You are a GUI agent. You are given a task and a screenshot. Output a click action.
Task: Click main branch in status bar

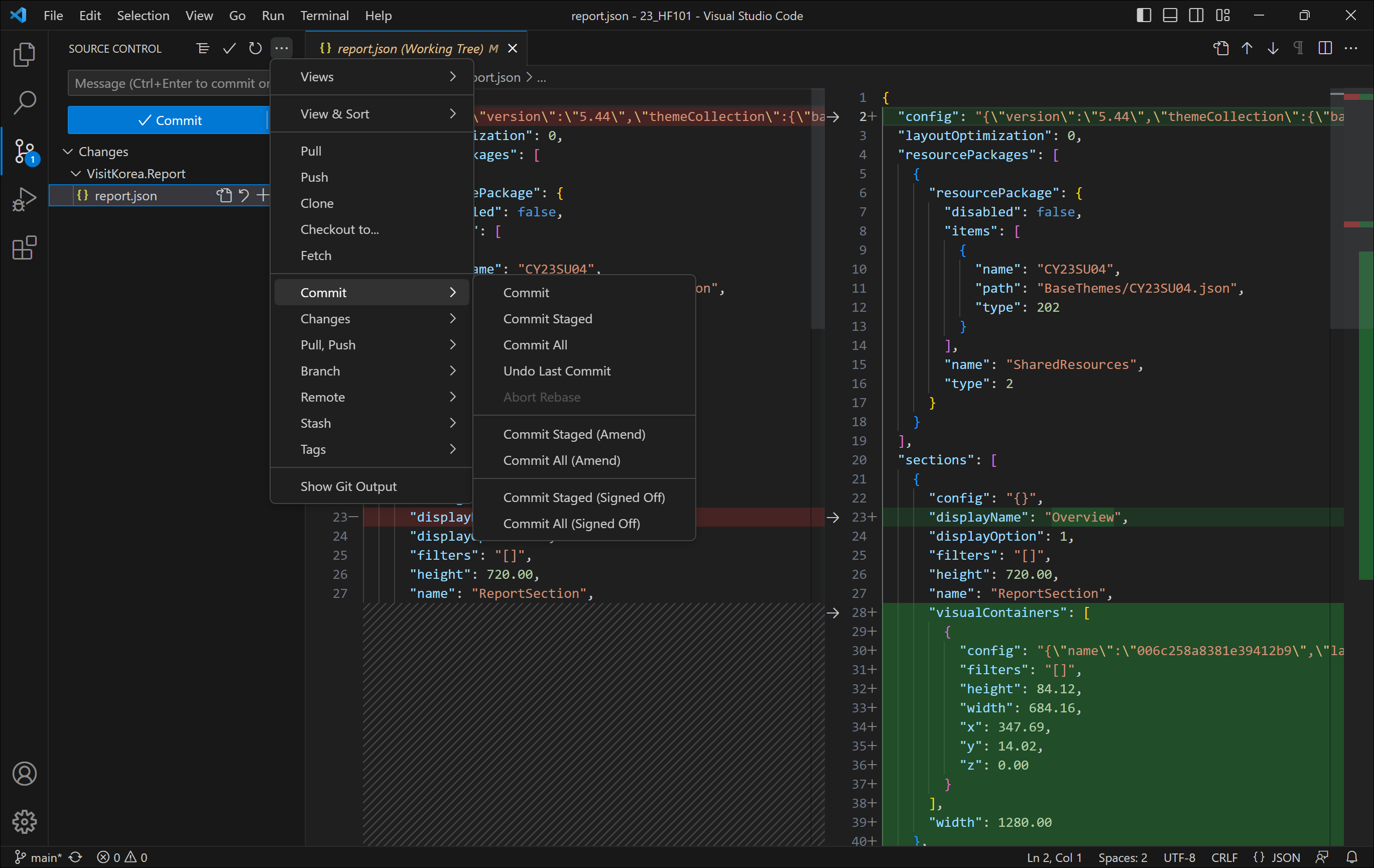(x=39, y=857)
